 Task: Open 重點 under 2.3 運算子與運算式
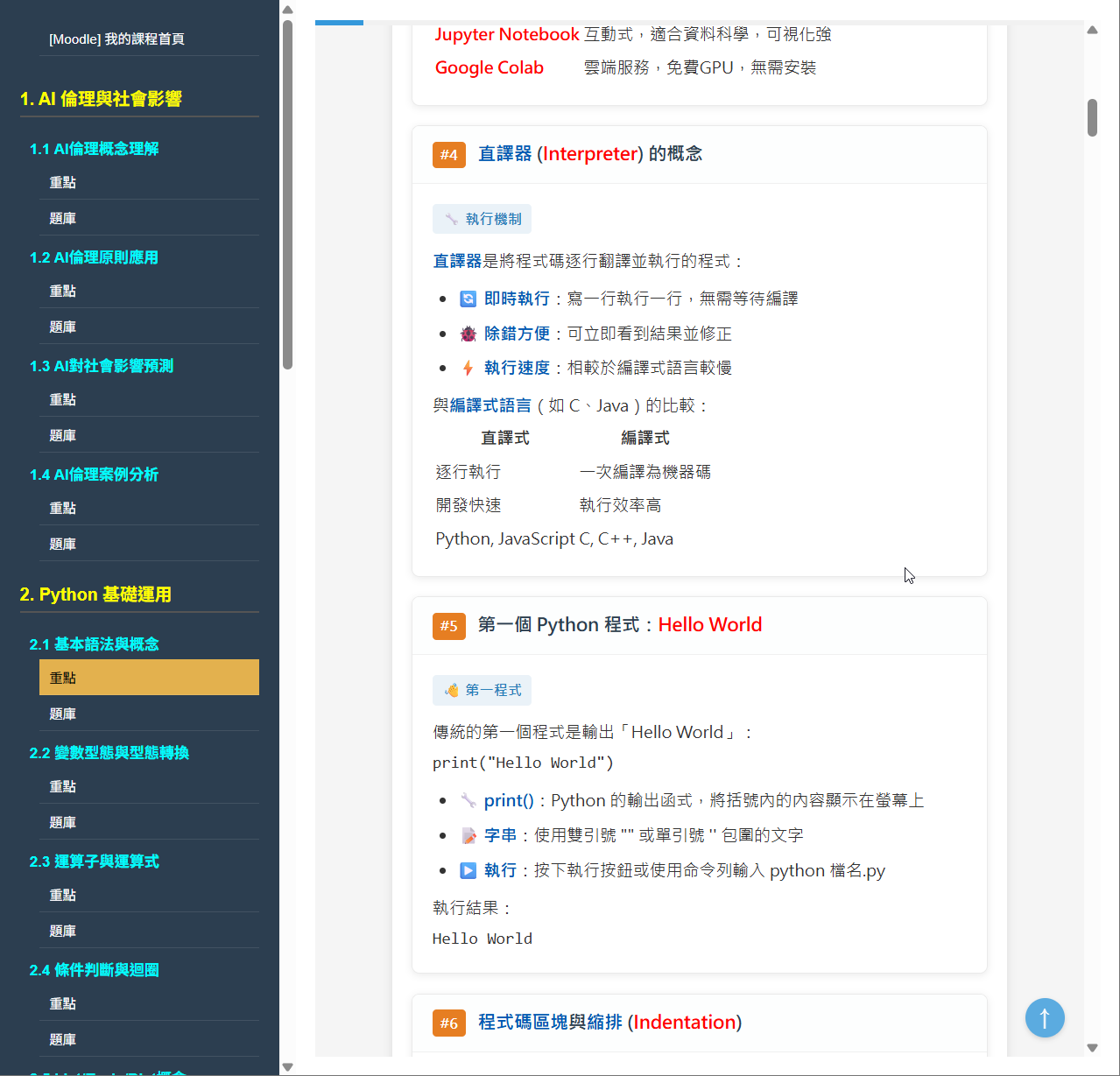(149, 895)
